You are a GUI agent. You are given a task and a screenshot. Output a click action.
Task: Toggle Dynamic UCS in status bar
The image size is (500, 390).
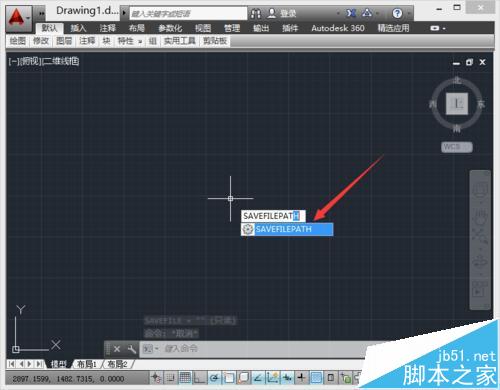tap(272, 378)
